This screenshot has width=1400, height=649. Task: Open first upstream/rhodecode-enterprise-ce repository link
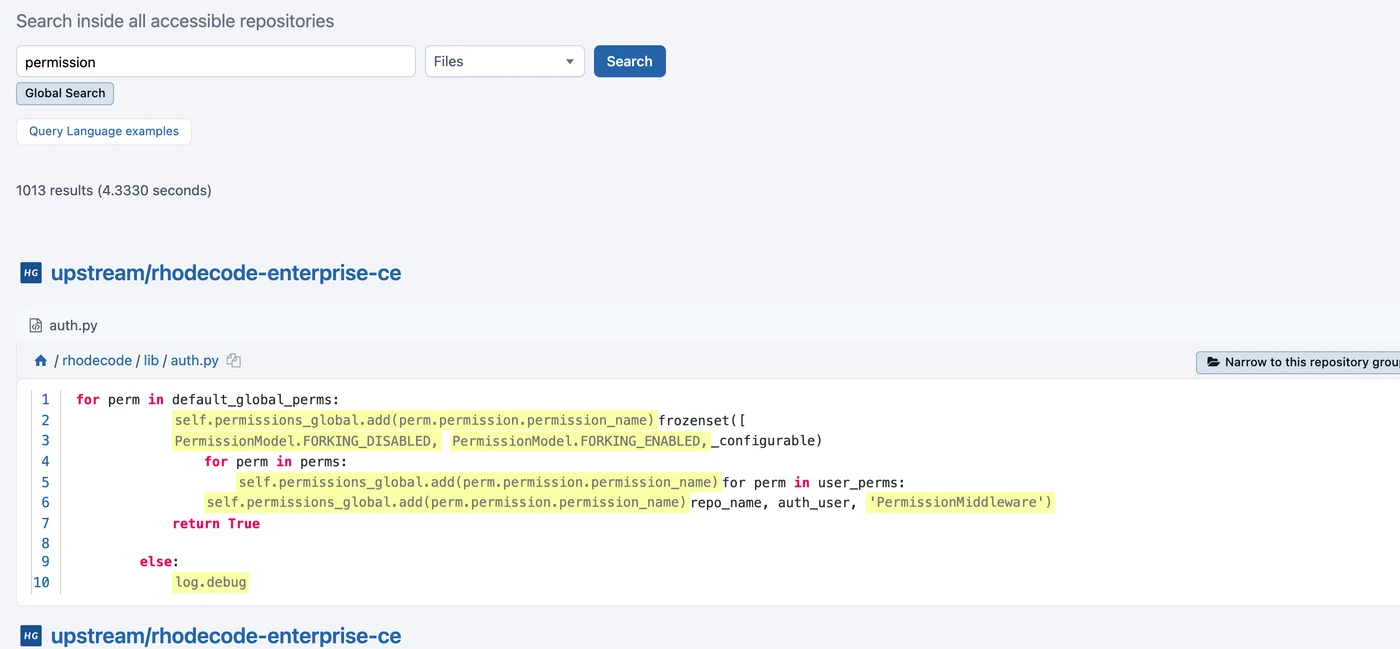click(x=226, y=273)
